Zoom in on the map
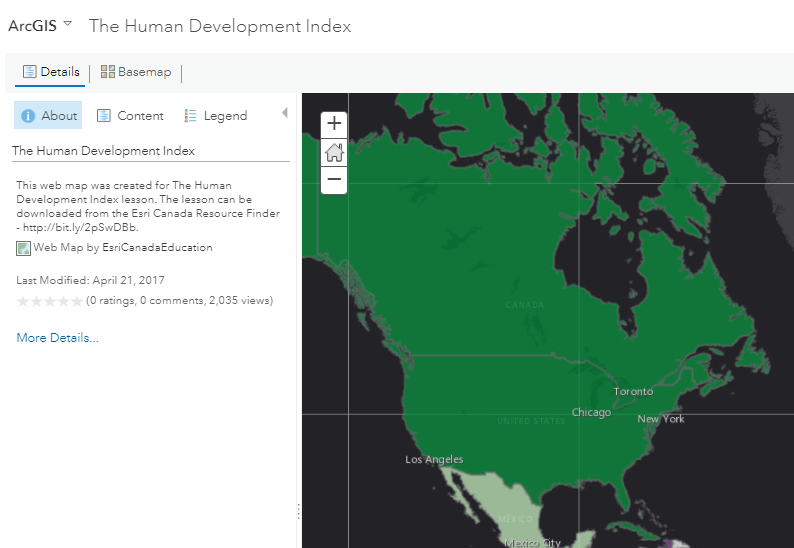Screen dimensions: 794x548 coord(334,124)
